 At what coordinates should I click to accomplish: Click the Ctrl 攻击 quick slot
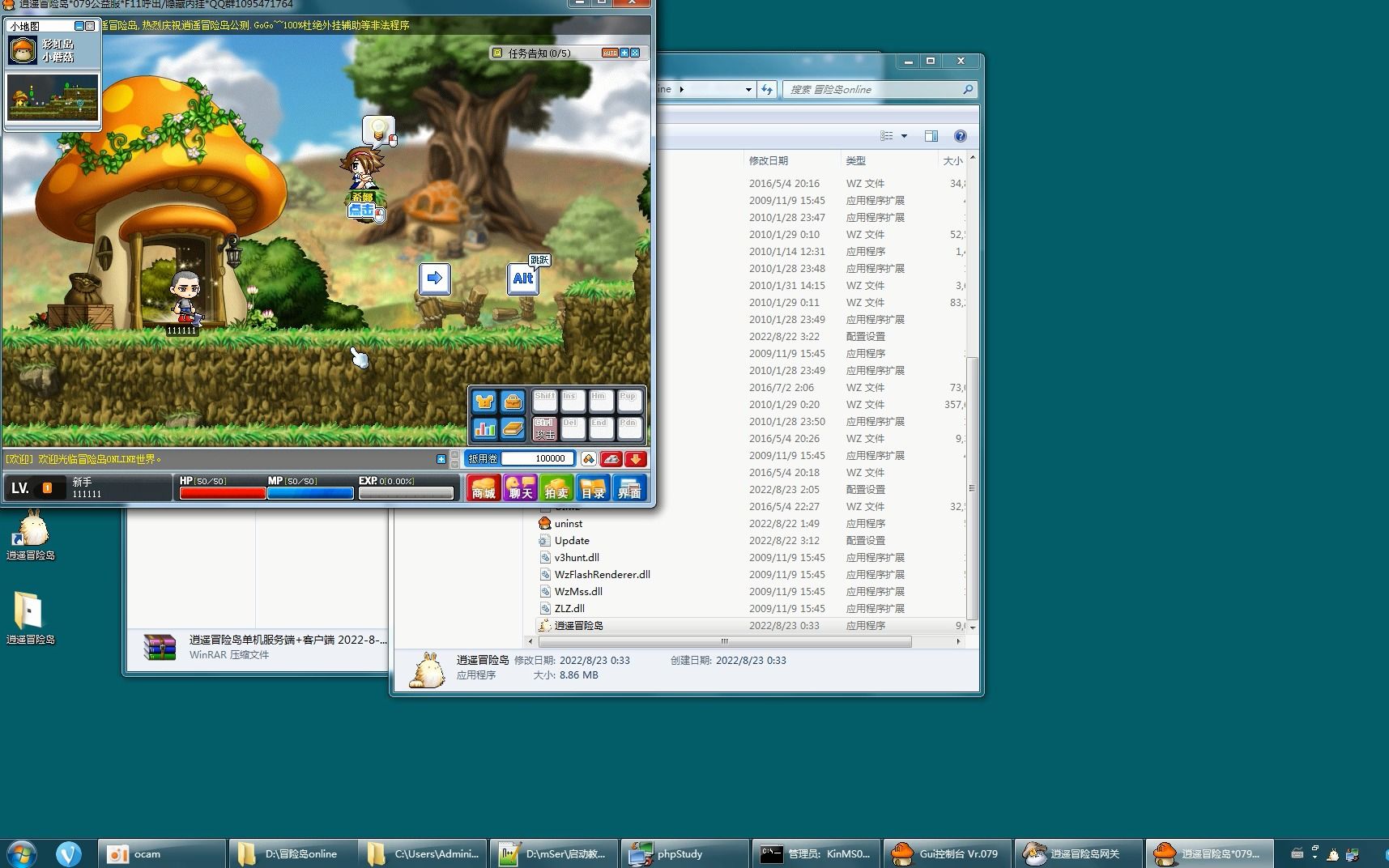[x=545, y=429]
